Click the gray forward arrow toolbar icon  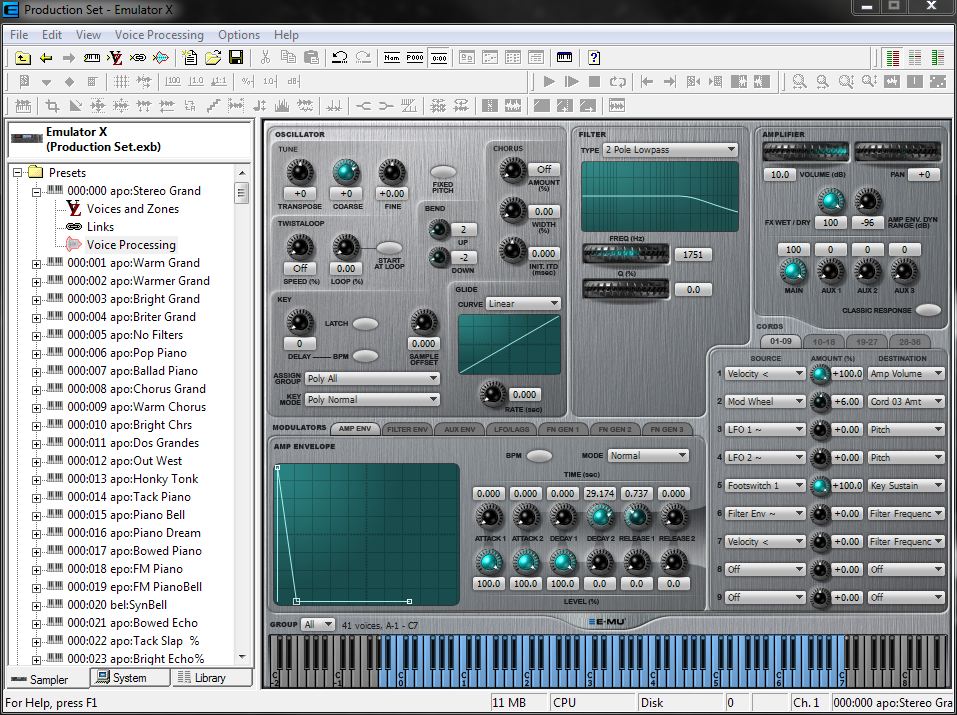pos(68,58)
